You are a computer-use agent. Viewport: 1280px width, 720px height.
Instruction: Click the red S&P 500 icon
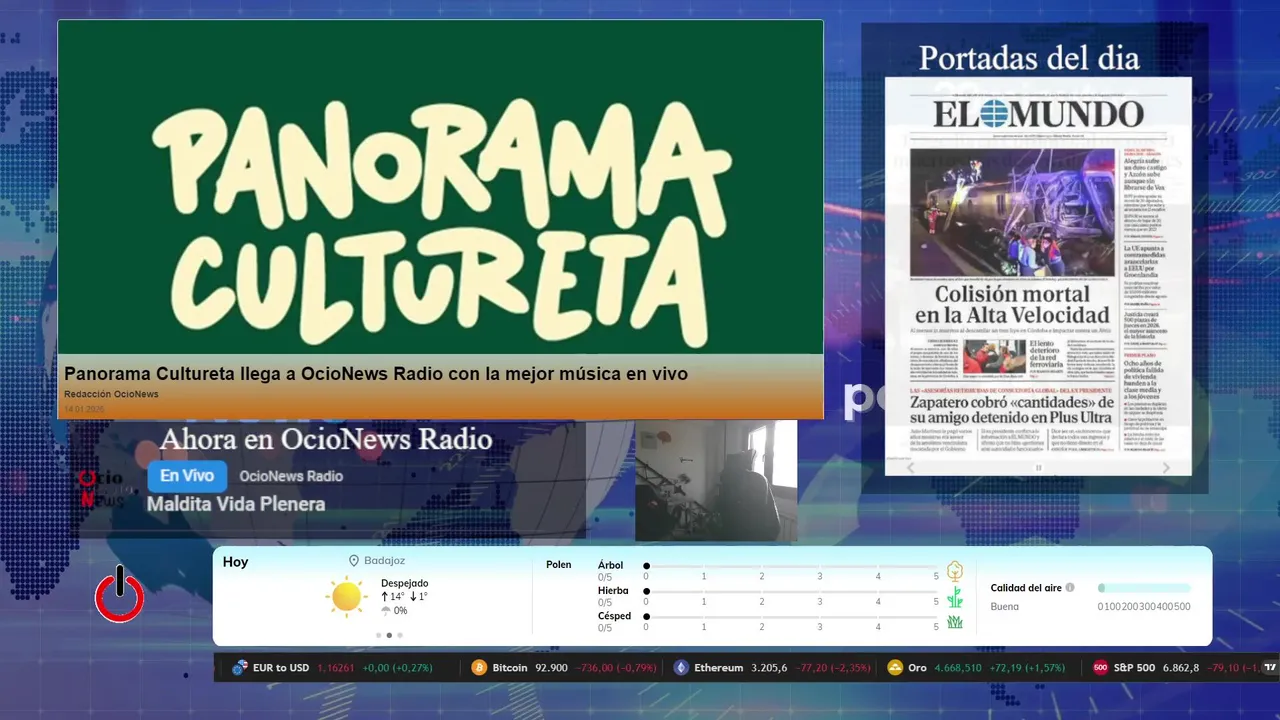point(1101,668)
